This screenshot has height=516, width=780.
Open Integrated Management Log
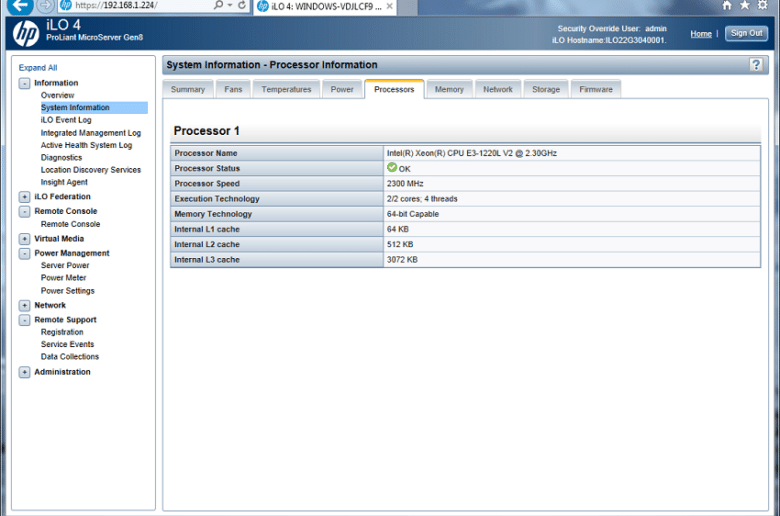(x=91, y=133)
